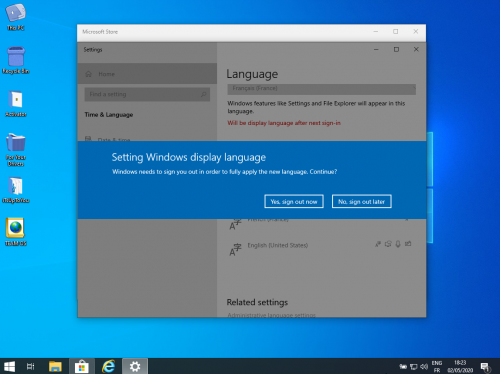
Task: Open This PC desktop icon
Action: 16,17
